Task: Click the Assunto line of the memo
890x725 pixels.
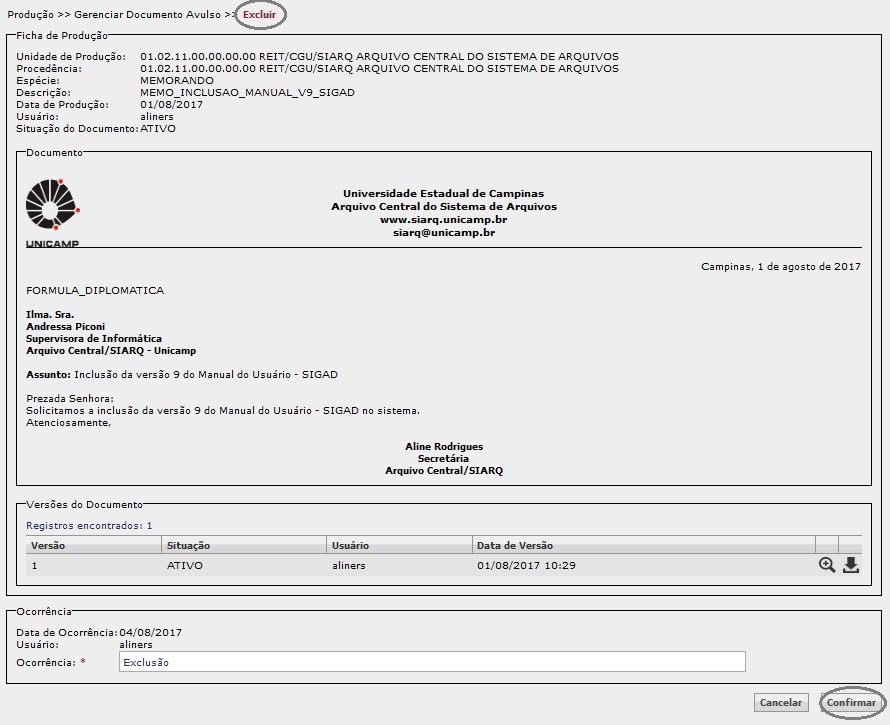Action: tap(182, 375)
